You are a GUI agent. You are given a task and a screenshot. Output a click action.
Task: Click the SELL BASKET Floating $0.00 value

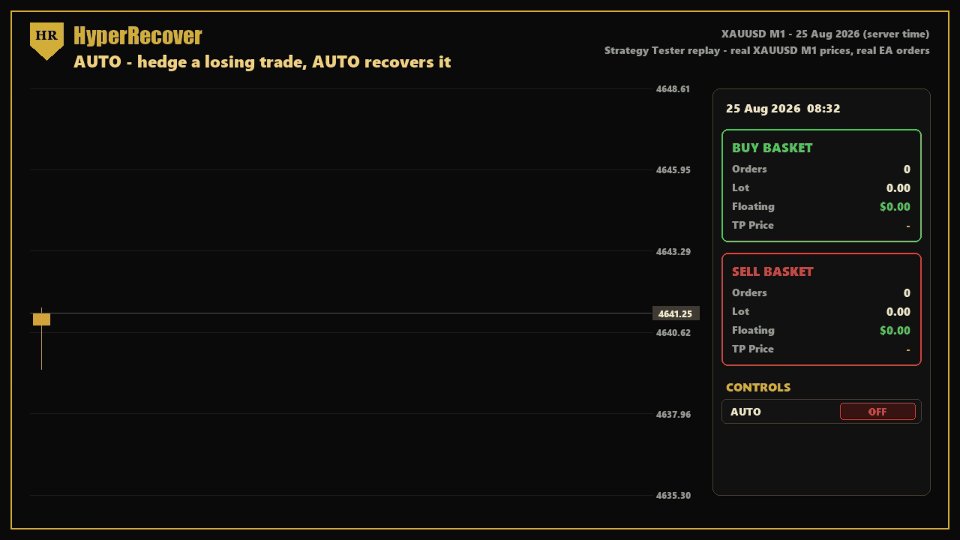point(895,331)
